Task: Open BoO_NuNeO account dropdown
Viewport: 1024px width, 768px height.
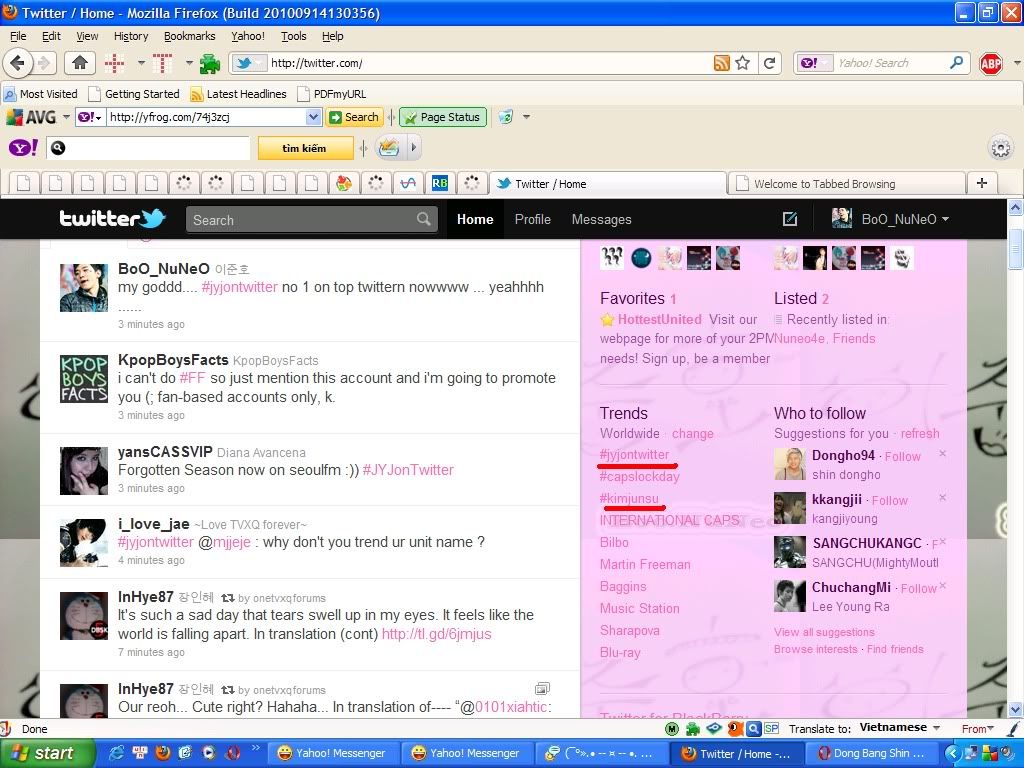Action: pyautogui.click(x=891, y=219)
